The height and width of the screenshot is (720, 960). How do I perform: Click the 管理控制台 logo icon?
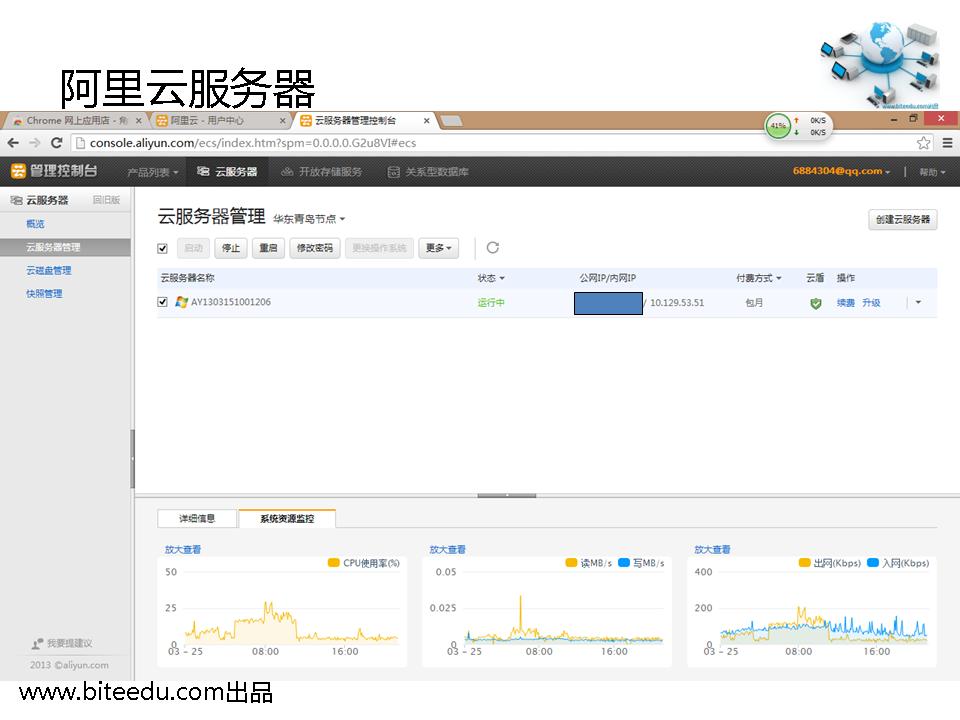(x=18, y=171)
